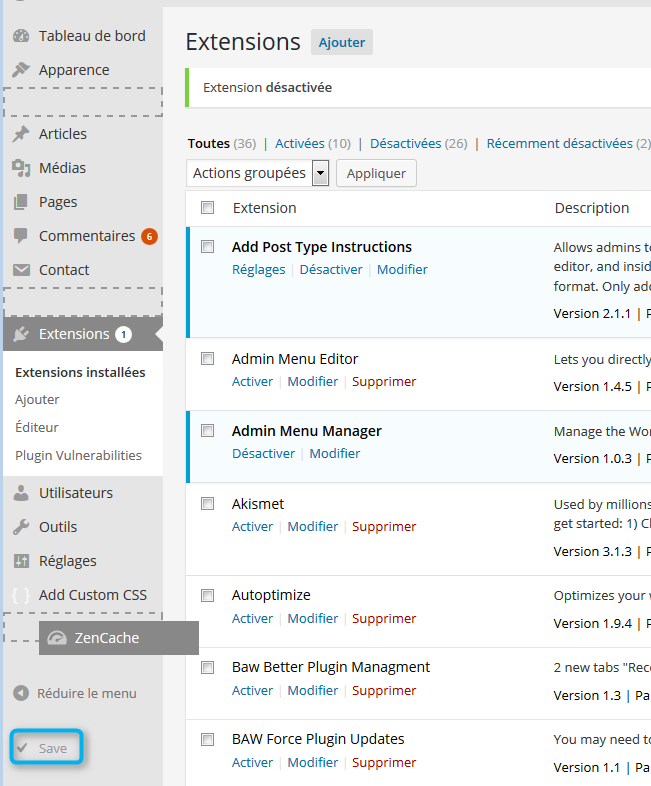Open Réglages for Add Post Type Instructions
This screenshot has width=651, height=786.
click(x=259, y=270)
